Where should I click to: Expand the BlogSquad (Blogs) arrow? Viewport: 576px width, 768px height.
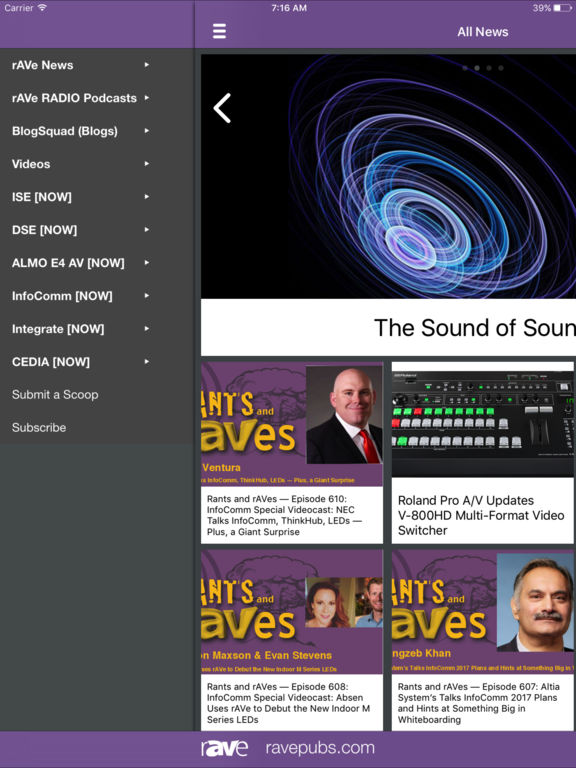pyautogui.click(x=146, y=131)
